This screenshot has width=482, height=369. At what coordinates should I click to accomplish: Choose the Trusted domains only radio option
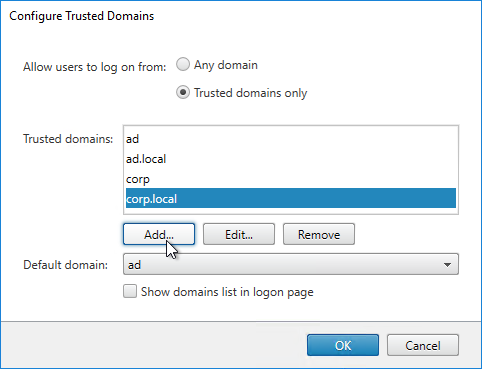point(183,92)
